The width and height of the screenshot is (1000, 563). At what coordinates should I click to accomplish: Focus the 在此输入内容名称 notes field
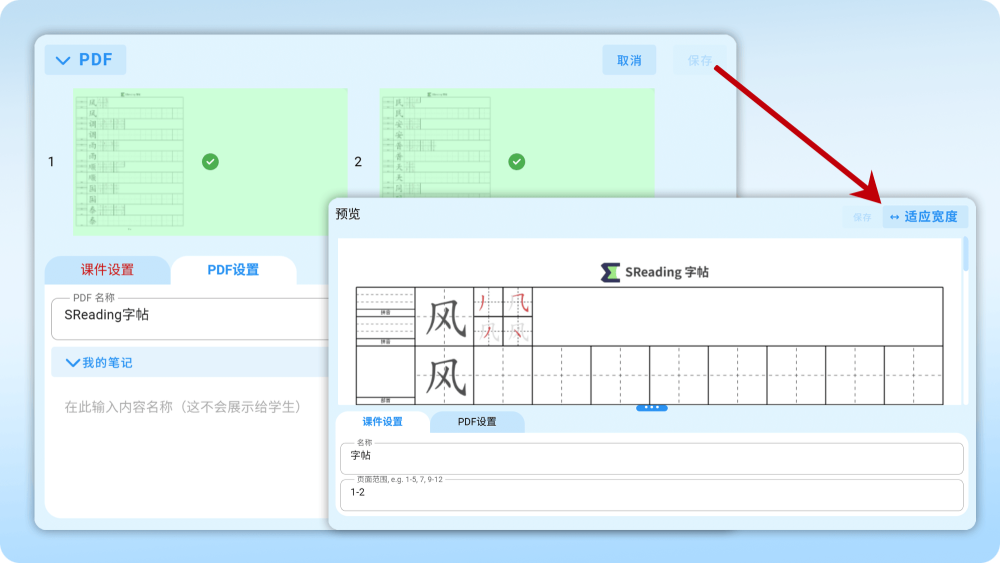[x=183, y=407]
